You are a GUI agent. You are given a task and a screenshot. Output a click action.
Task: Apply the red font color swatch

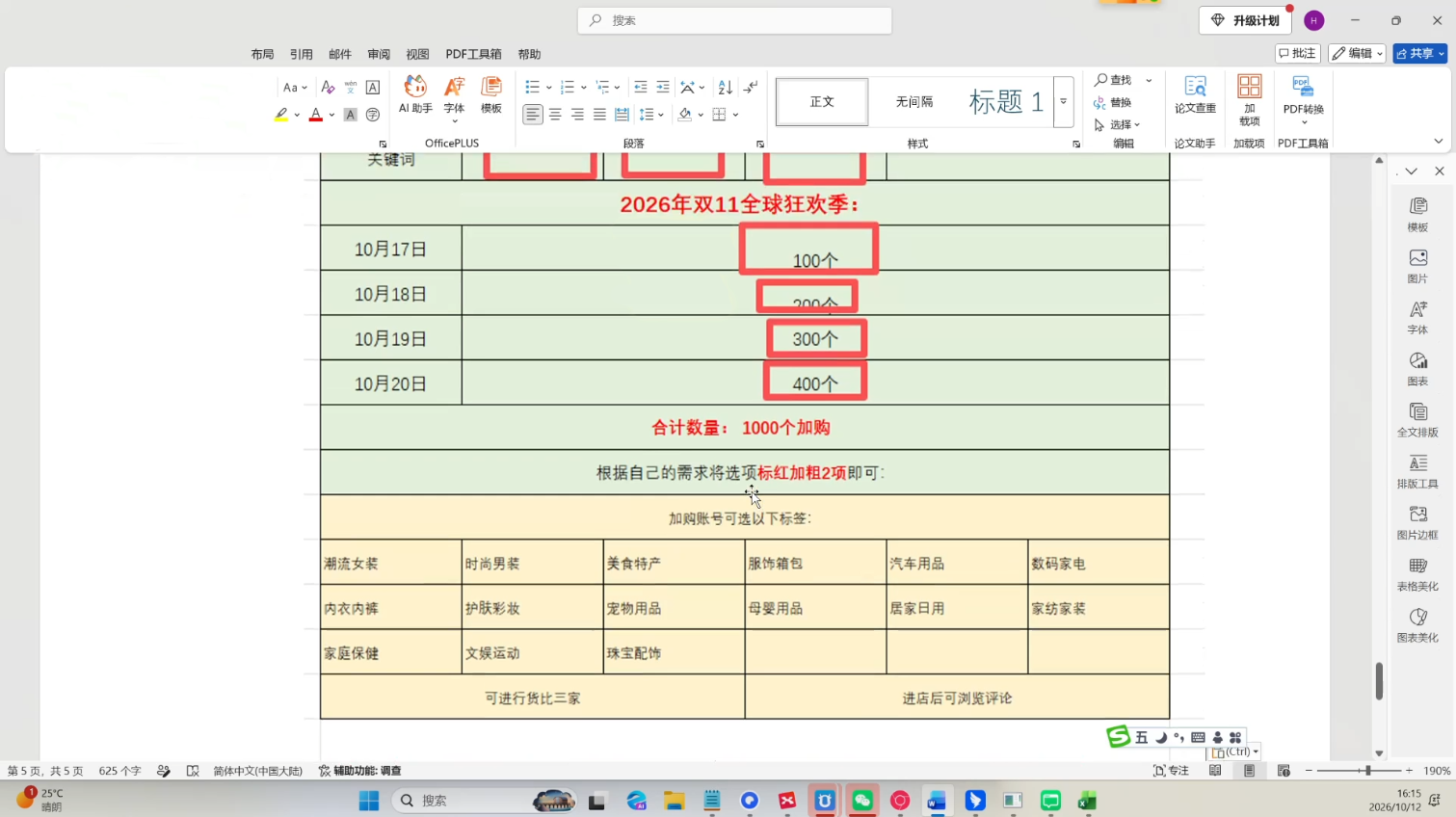(315, 115)
